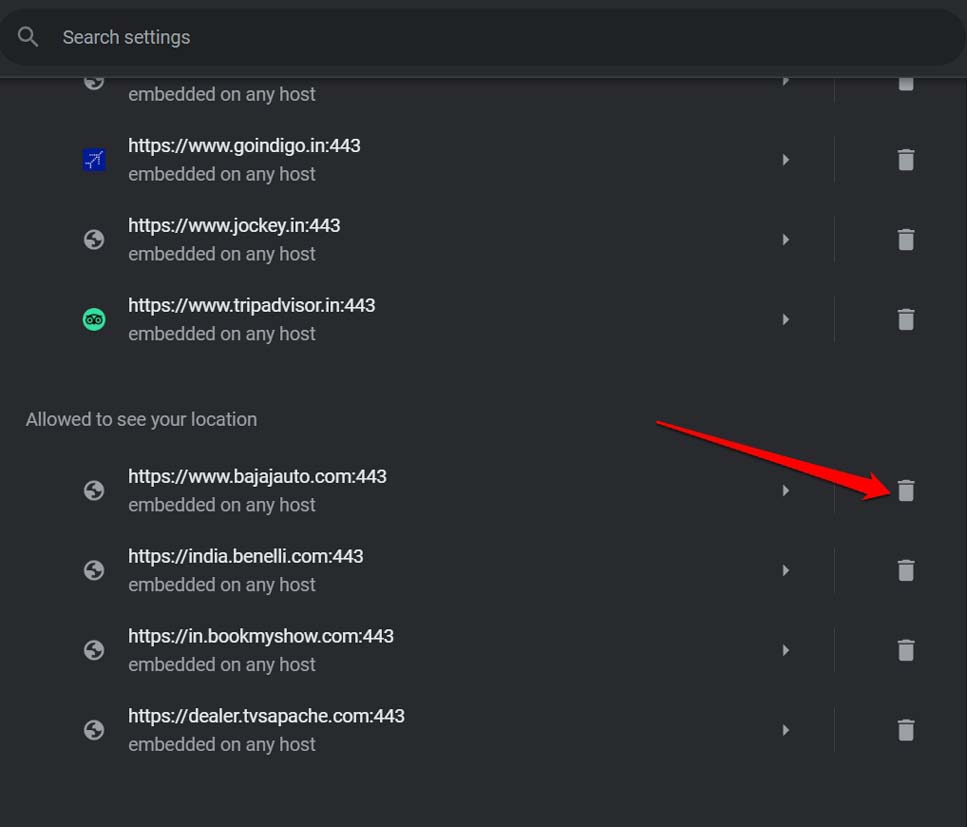Screen dimensions: 967x827
Task: Click globe icon beside dealer.tvsapache.com
Action: pos(94,730)
